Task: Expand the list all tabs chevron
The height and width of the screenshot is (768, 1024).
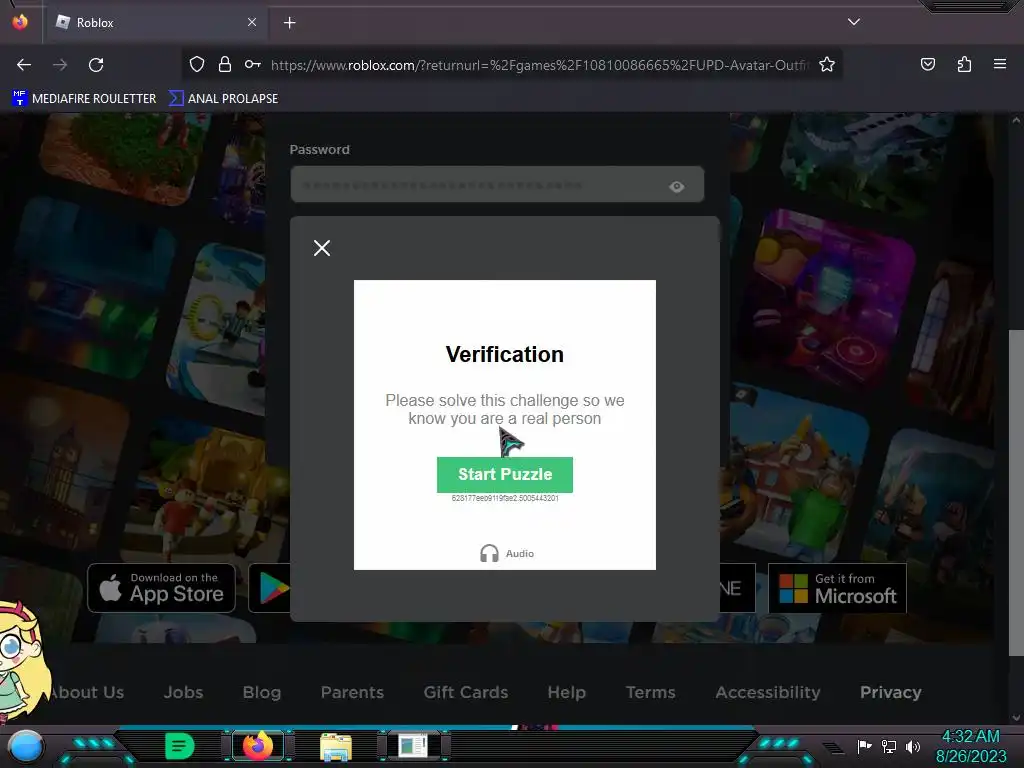Action: 854,22
